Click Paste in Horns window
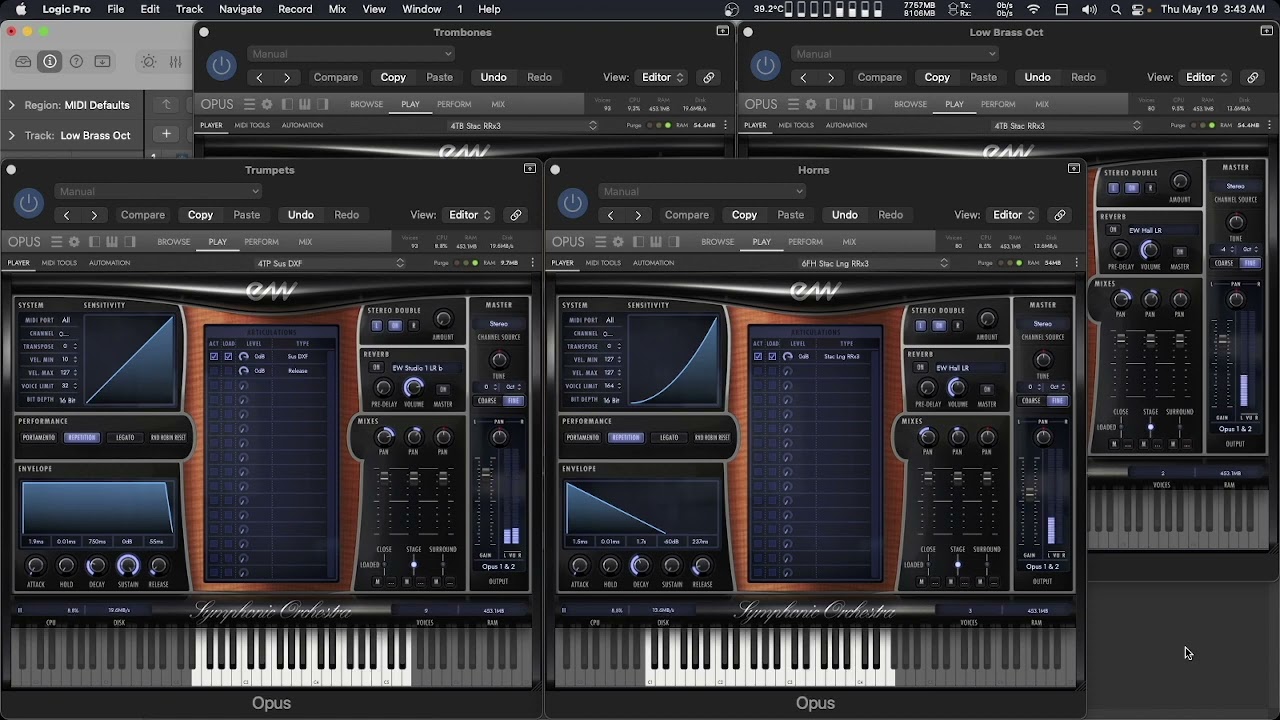 (790, 215)
